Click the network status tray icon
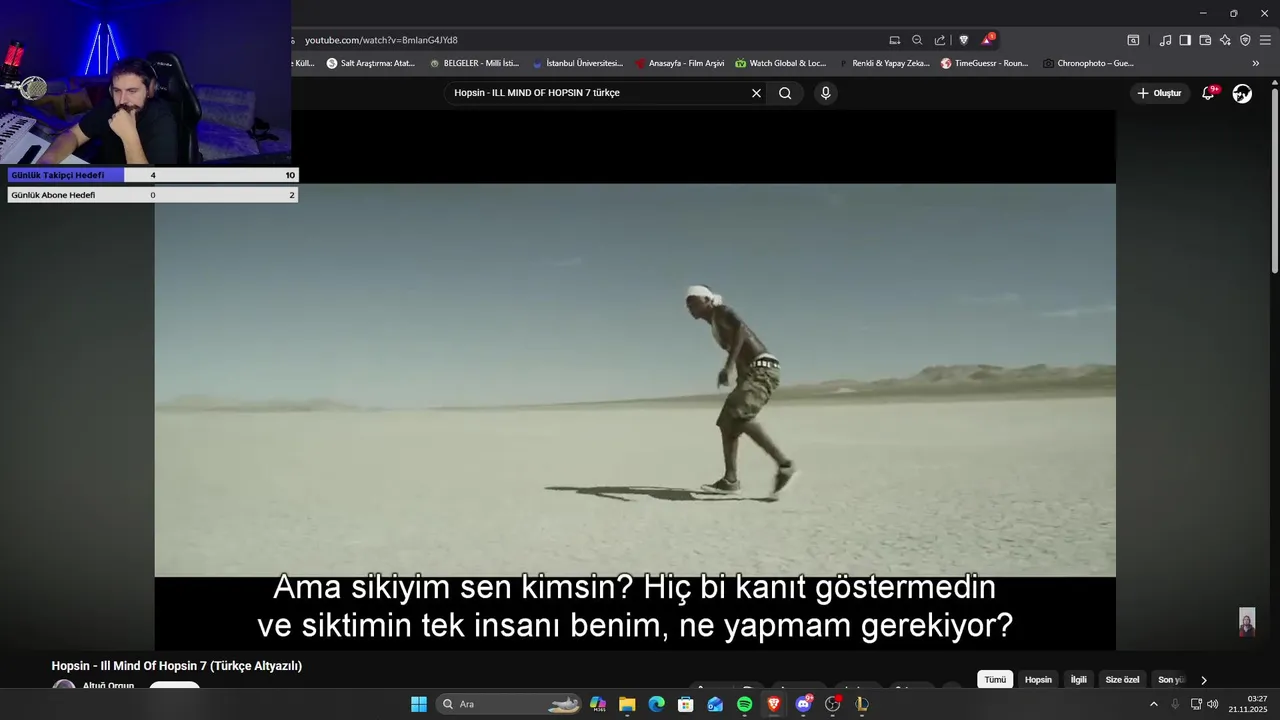This screenshot has height=720, width=1280. 1196,704
